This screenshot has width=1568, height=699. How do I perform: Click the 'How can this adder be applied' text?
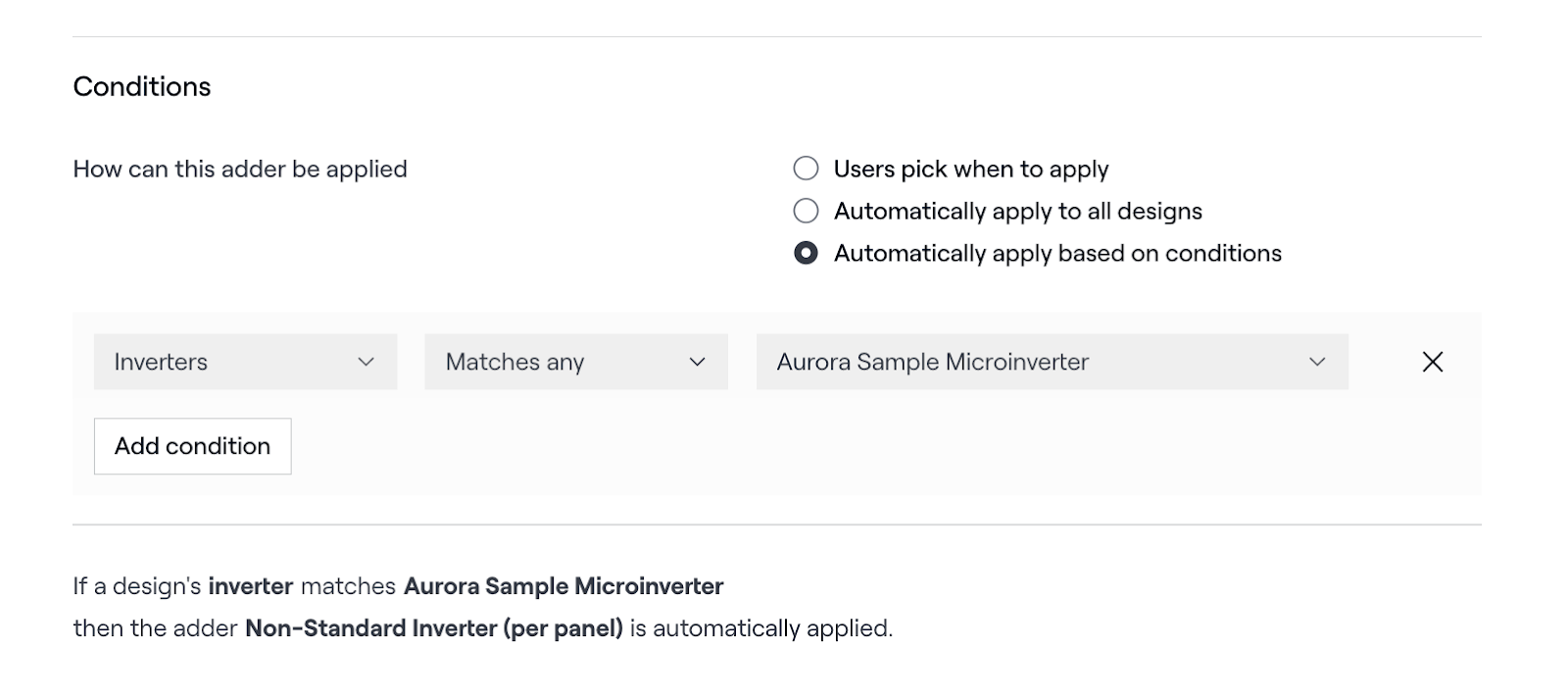[240, 169]
